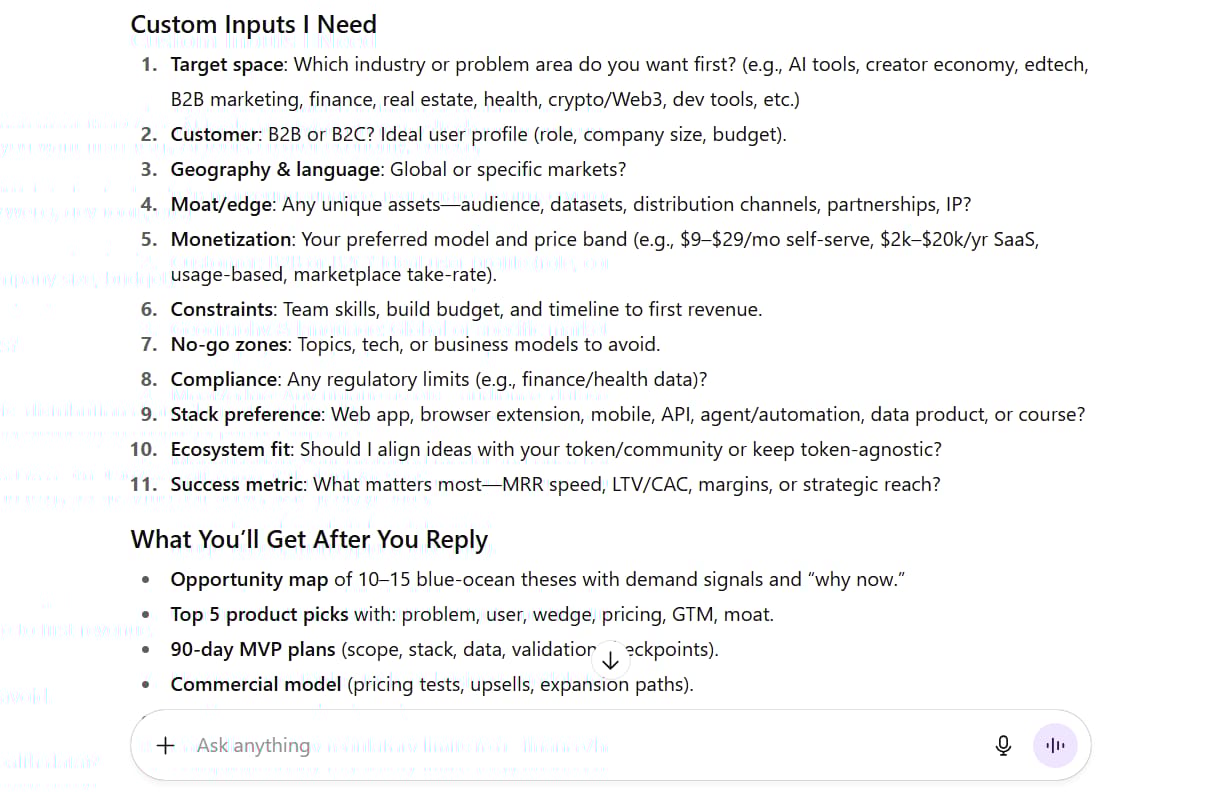The image size is (1214, 792).
Task: Click the microphone dictation icon
Action: pos(1003,745)
